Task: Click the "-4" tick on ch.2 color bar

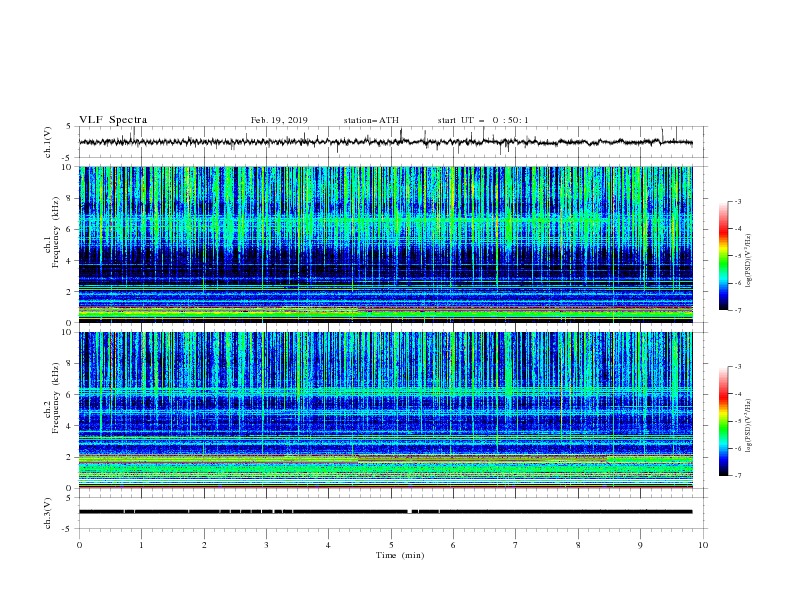Action: coord(738,394)
